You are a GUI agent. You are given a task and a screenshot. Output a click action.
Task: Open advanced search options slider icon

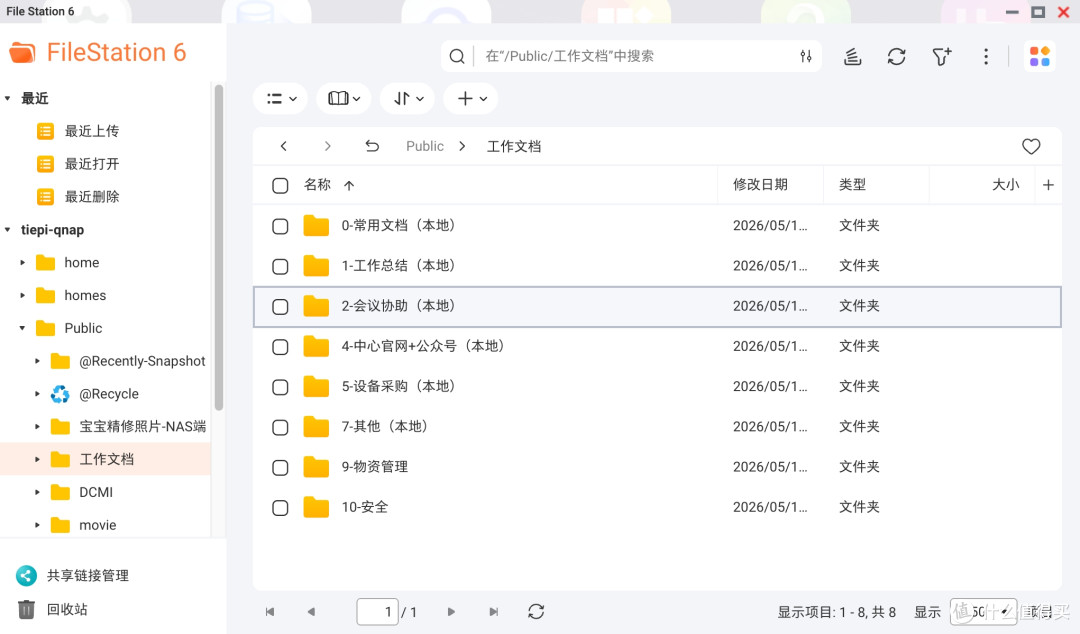pyautogui.click(x=806, y=57)
